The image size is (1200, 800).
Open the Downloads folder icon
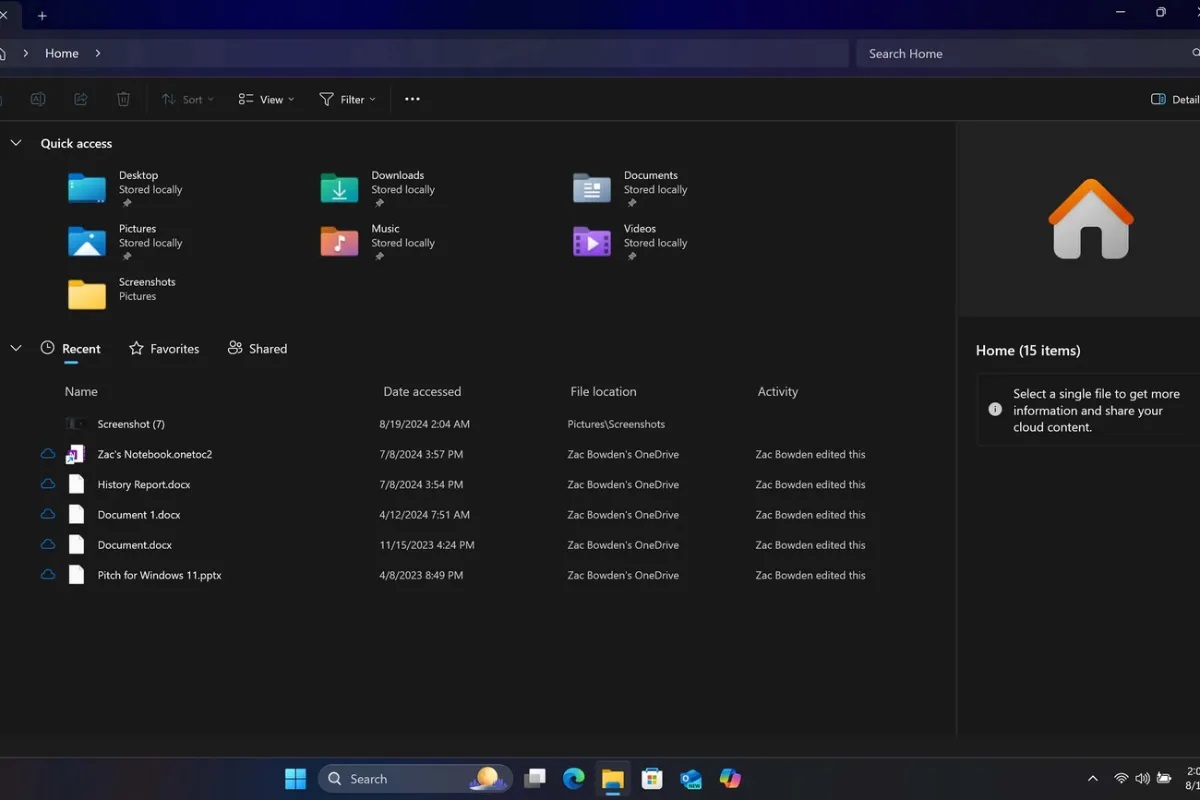coord(339,188)
